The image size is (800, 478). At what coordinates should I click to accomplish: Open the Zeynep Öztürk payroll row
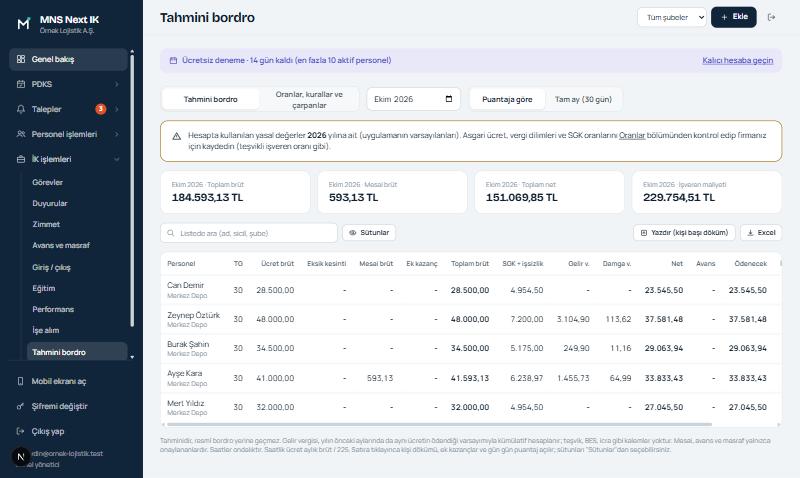pyautogui.click(x=470, y=319)
